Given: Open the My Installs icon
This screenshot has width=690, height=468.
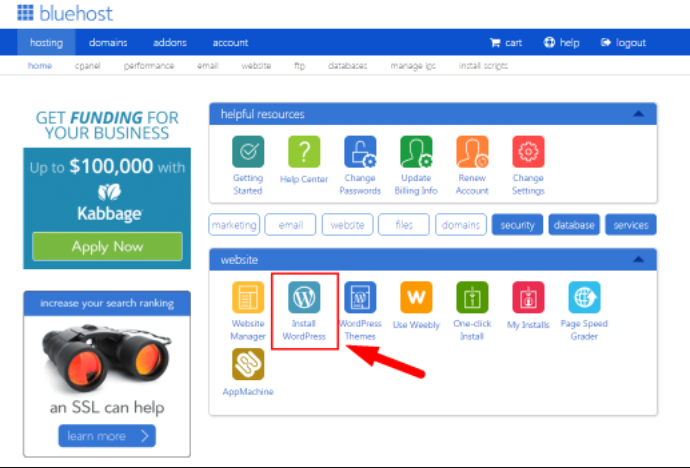Looking at the screenshot, I should (x=528, y=299).
